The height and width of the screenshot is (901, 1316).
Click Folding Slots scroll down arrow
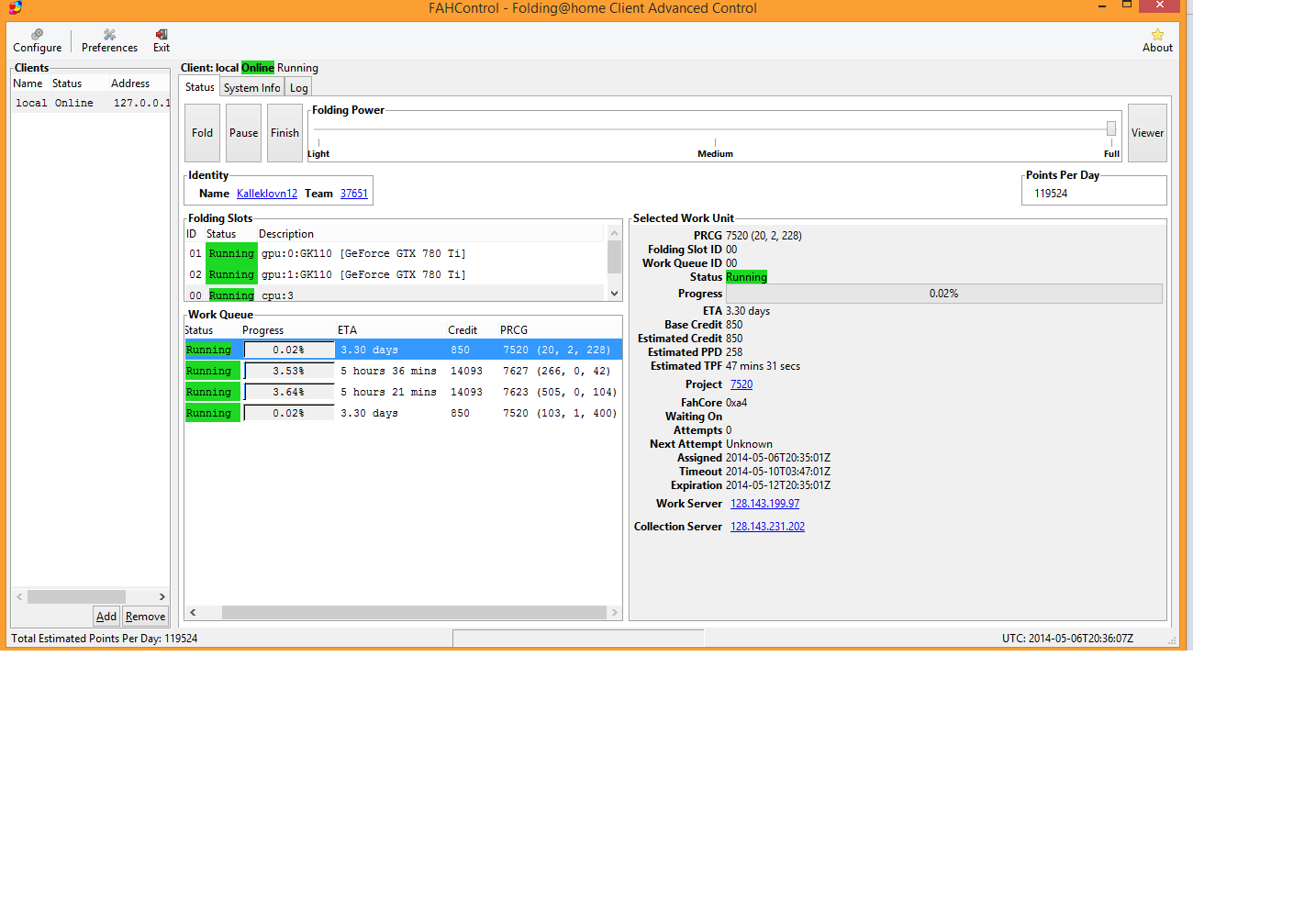(614, 294)
